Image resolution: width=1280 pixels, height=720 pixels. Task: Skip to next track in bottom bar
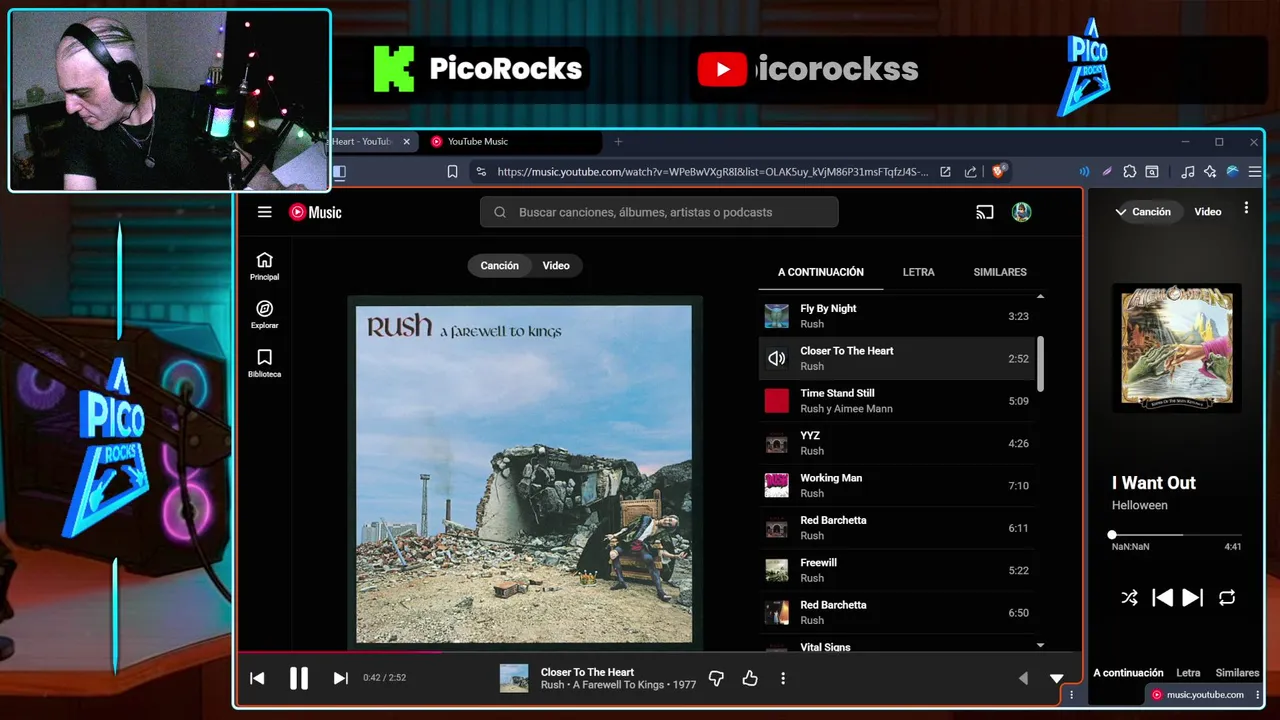pos(340,678)
